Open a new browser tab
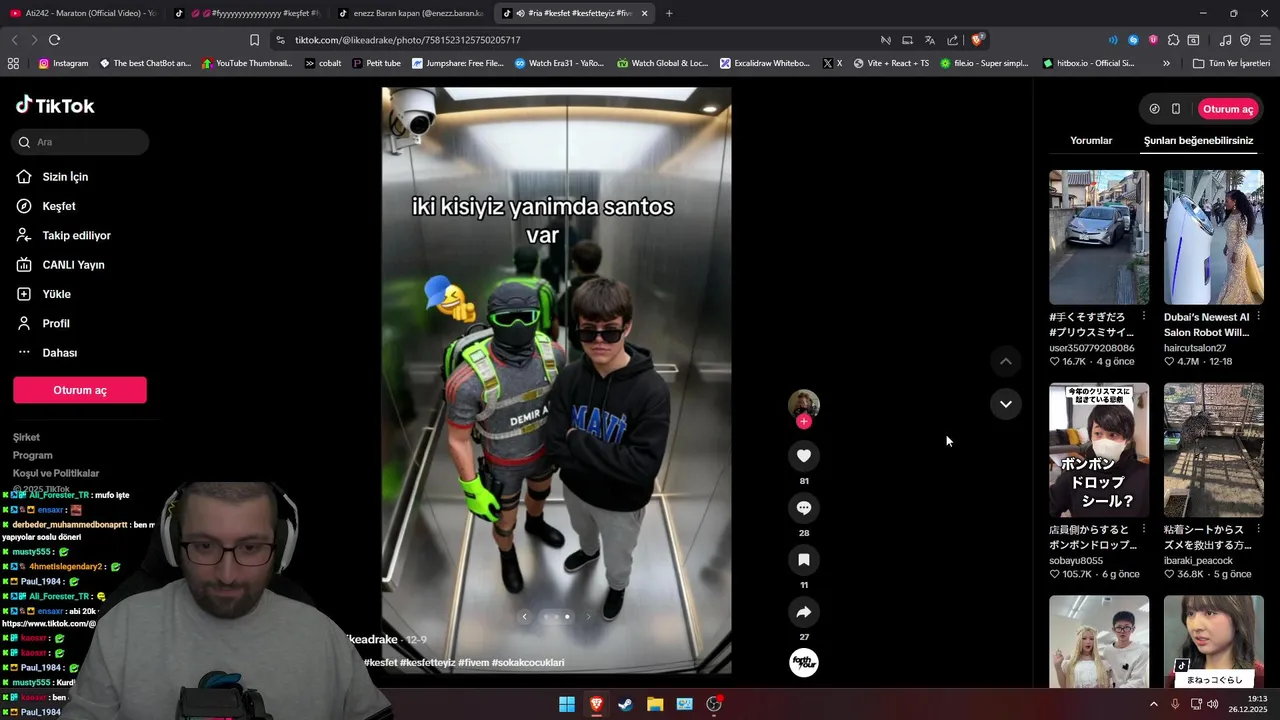The width and height of the screenshot is (1280, 720). [x=669, y=13]
